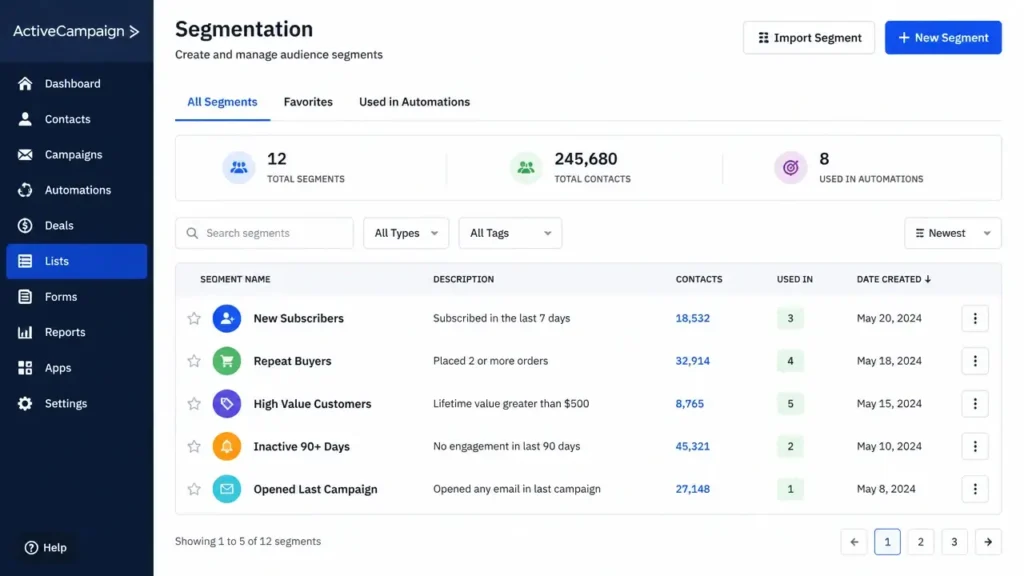This screenshot has width=1024, height=576.
Task: Click the Repeat Buyers cart icon
Action: [x=227, y=360]
